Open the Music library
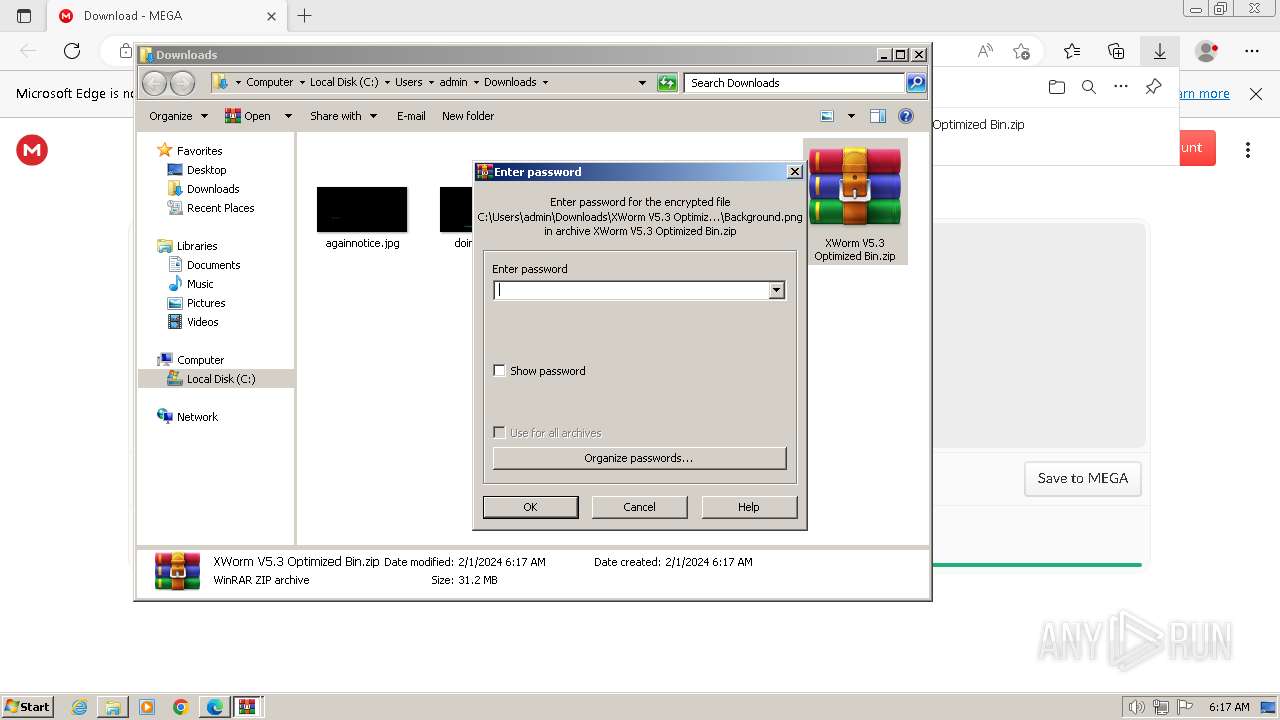1280x720 pixels. pyautogui.click(x=200, y=284)
